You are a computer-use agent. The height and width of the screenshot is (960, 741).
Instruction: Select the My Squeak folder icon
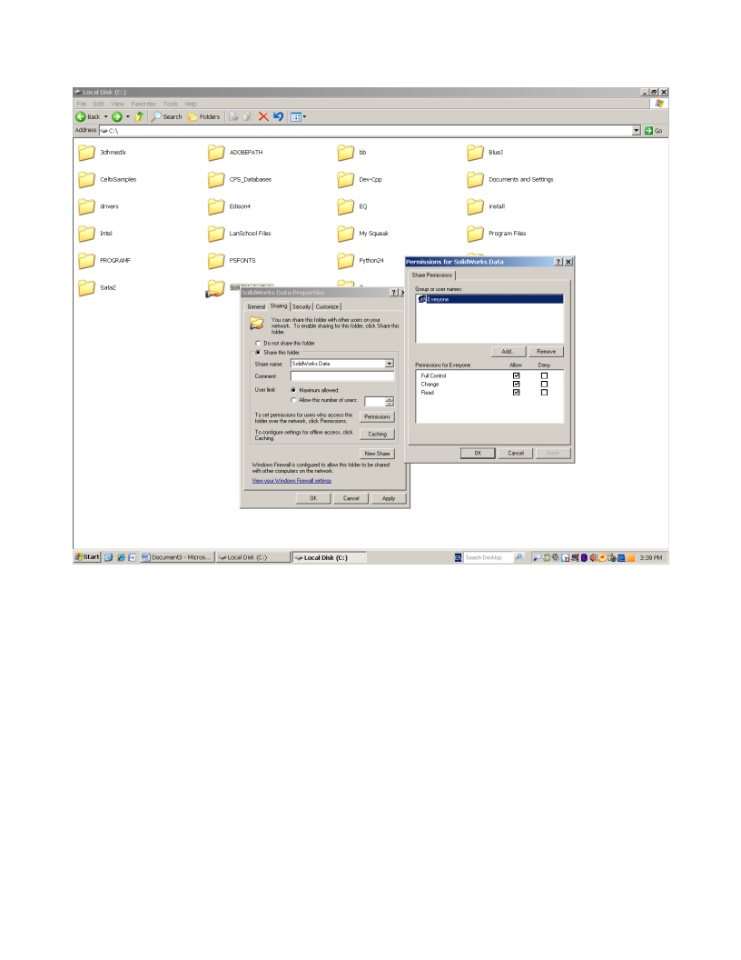(x=345, y=233)
